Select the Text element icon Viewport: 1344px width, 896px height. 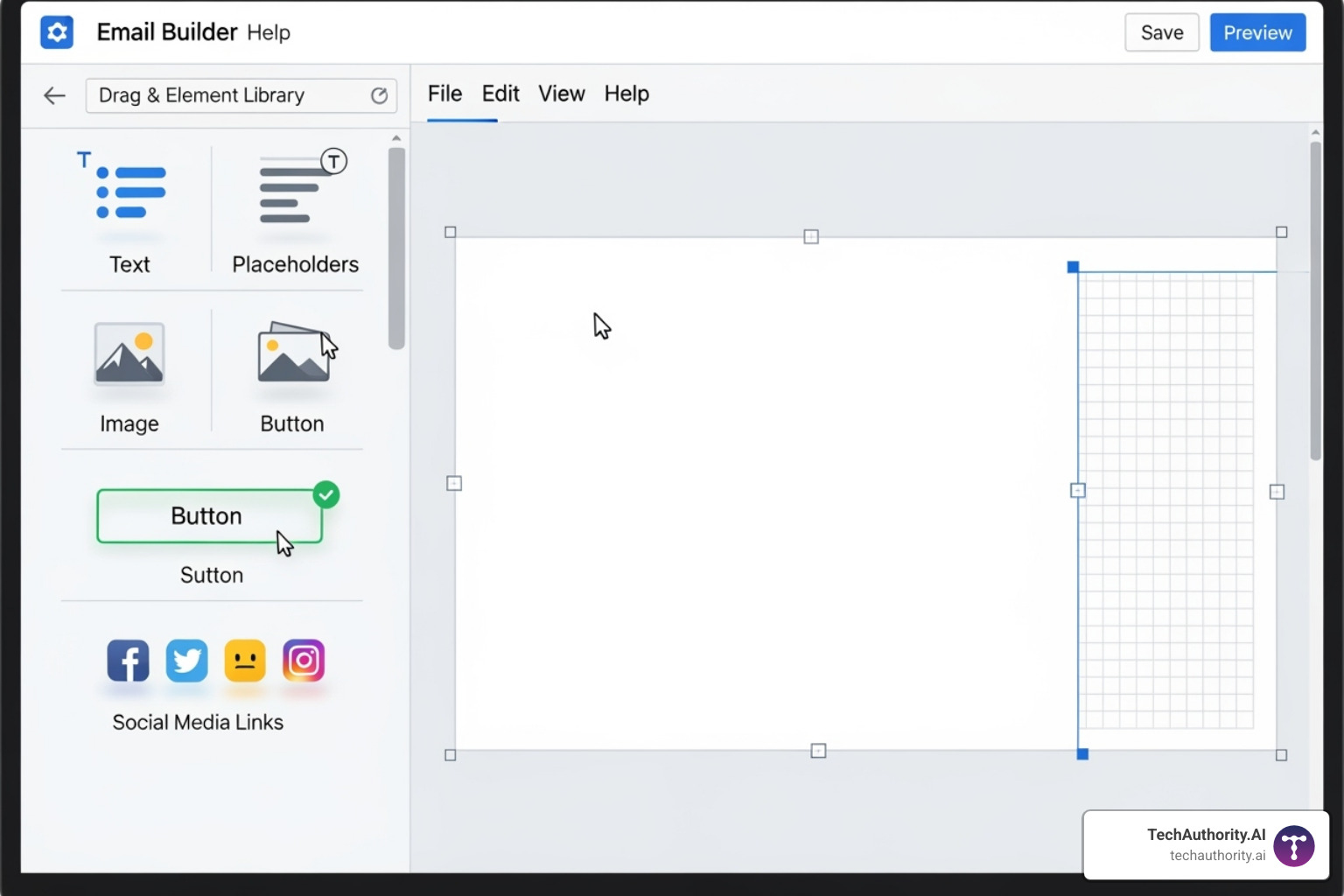(128, 192)
